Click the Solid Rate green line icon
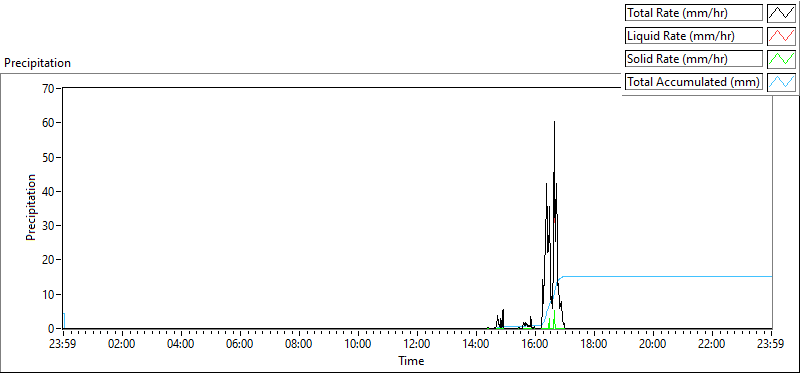This screenshot has width=800, height=373. (781, 59)
